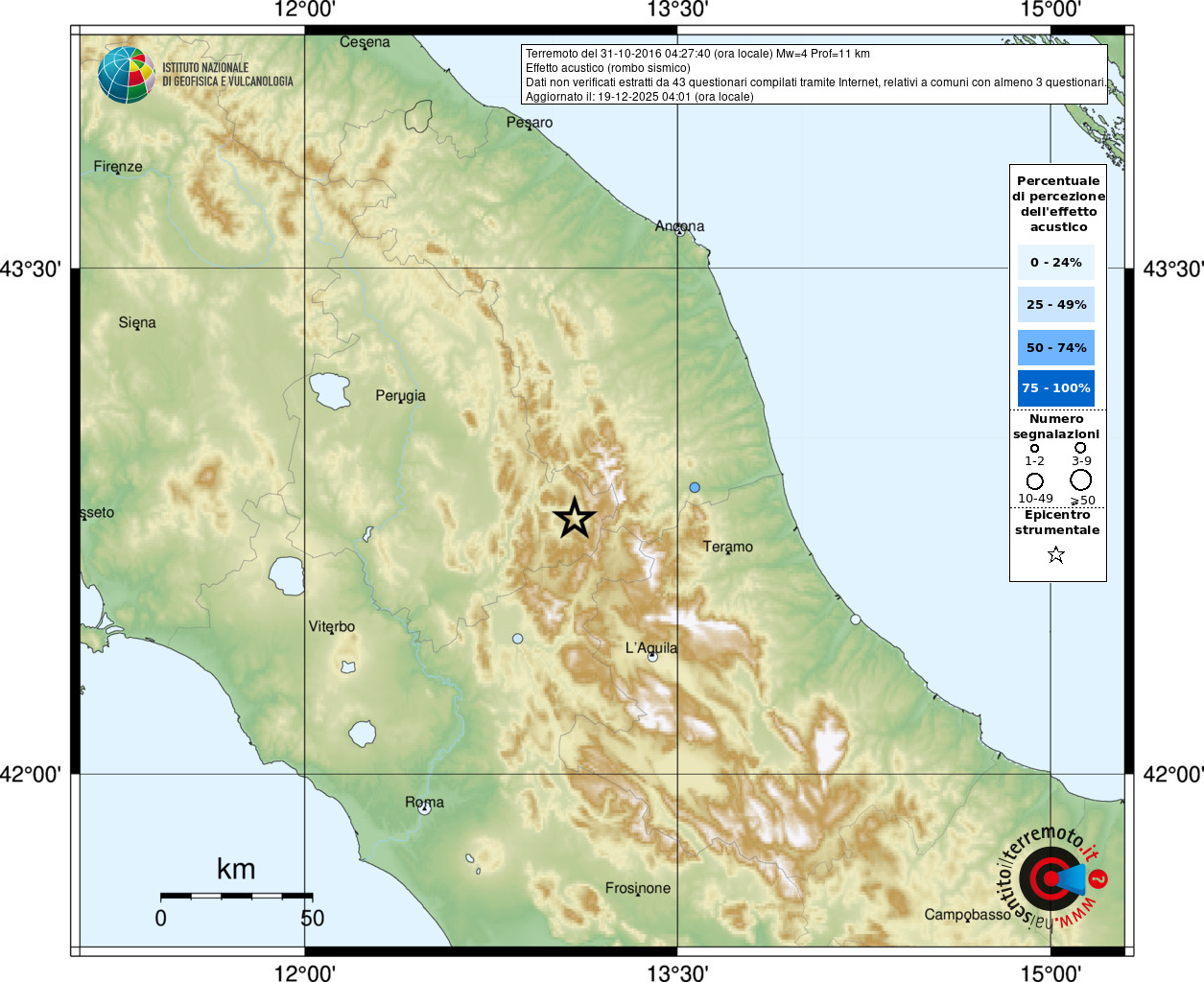Viewport: 1204px width, 982px height.
Task: Click the right 43°30' latitude label
Action: pos(1173,269)
